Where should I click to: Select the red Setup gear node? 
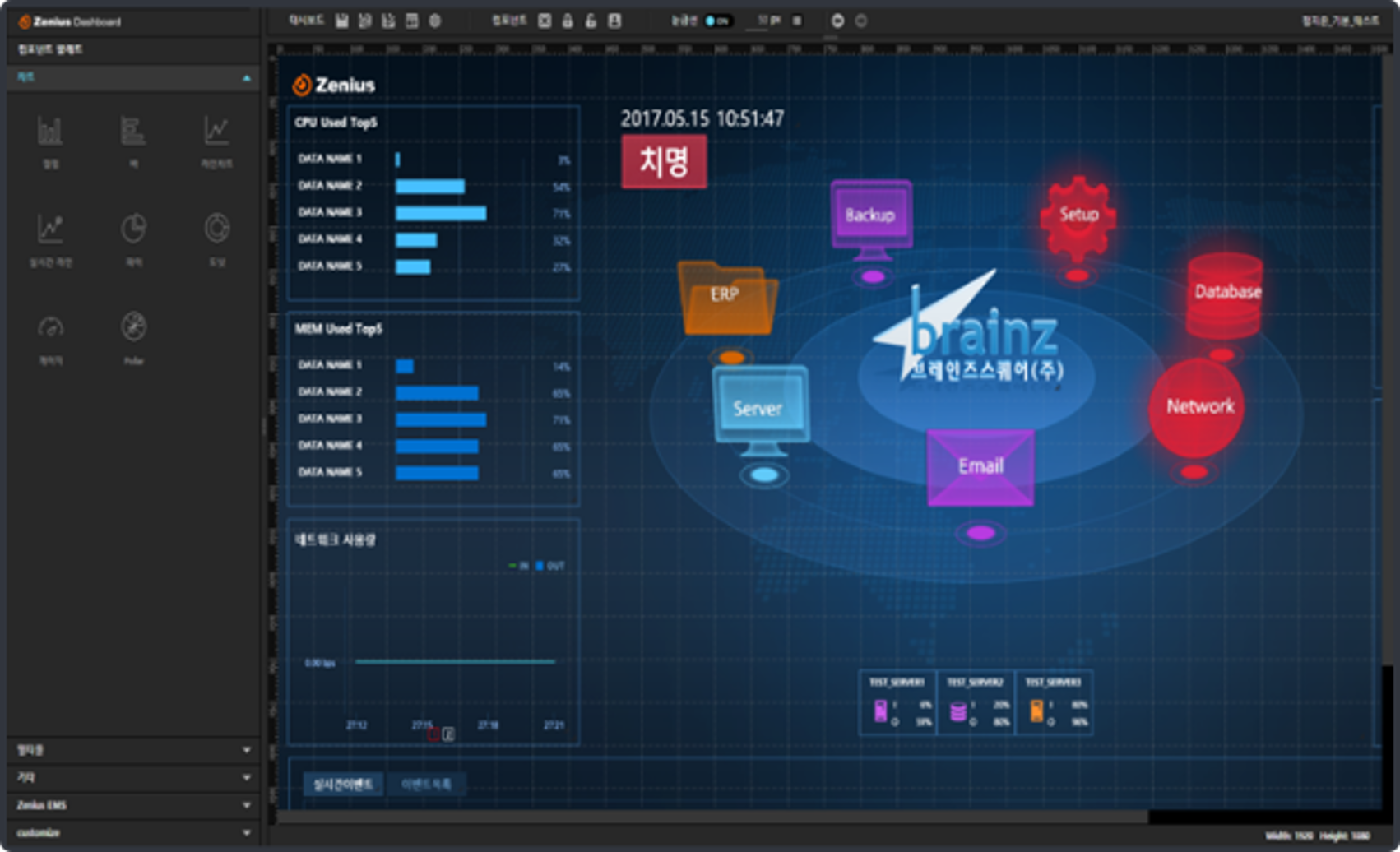[x=1078, y=218]
